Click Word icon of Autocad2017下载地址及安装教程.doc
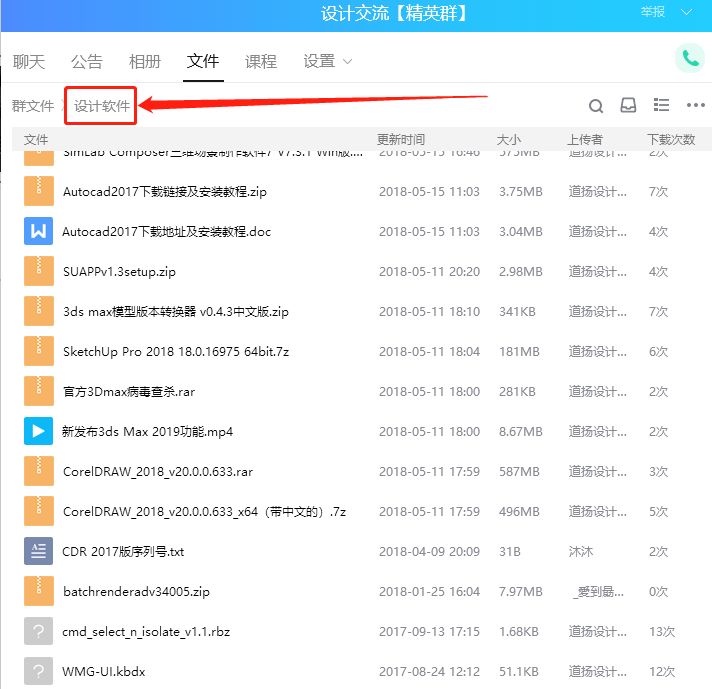712x689 pixels. [39, 231]
